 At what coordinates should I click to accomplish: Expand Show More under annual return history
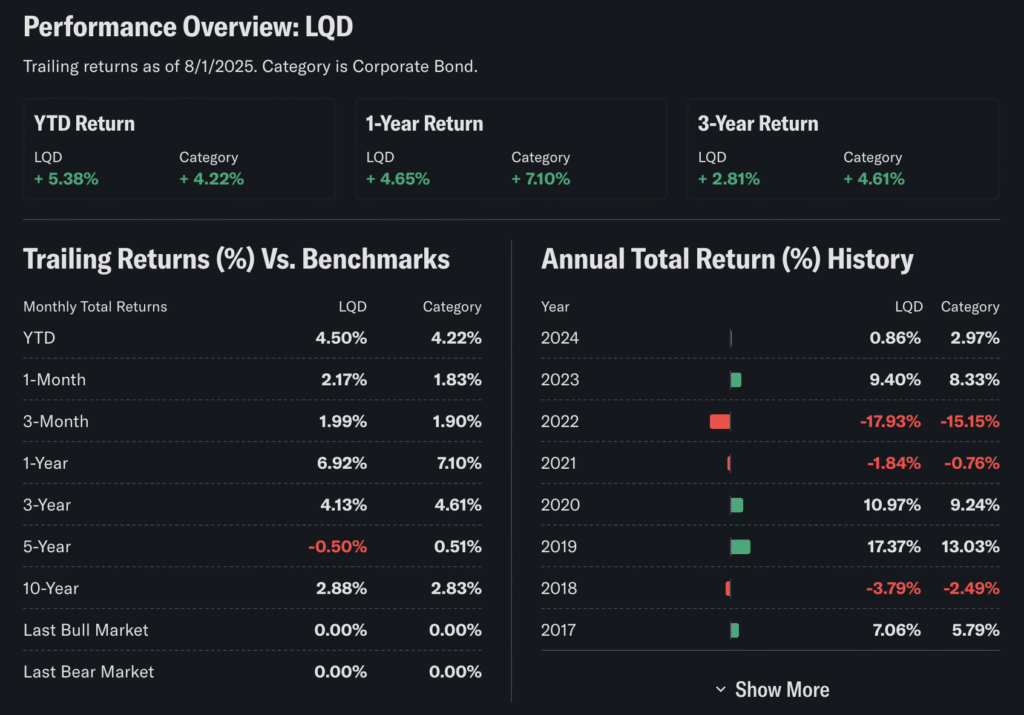pos(773,690)
